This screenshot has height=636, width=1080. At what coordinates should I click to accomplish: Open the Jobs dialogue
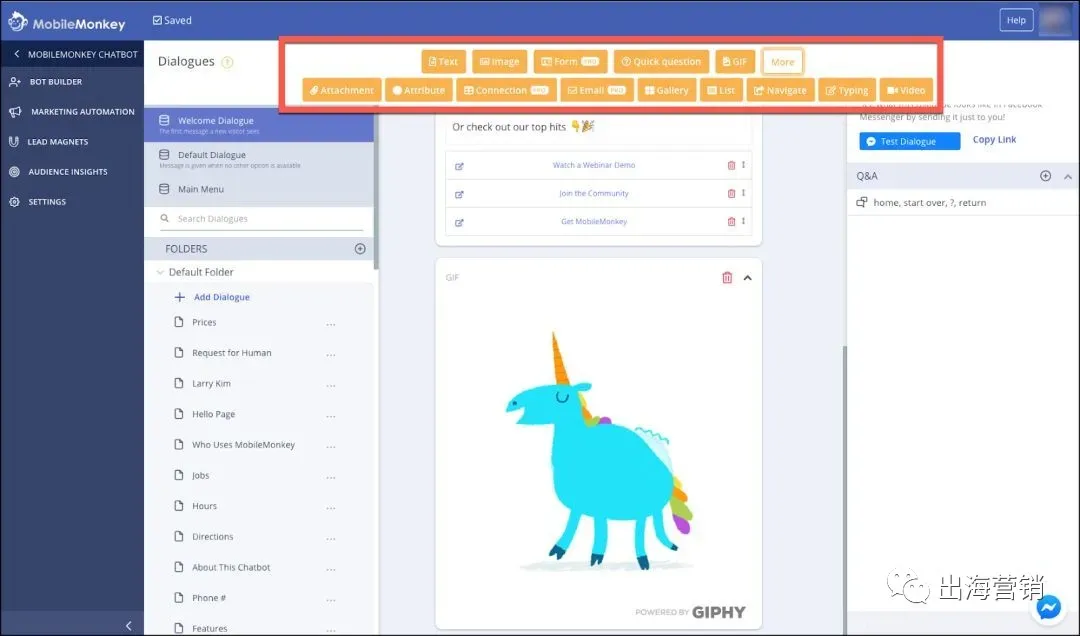200,475
